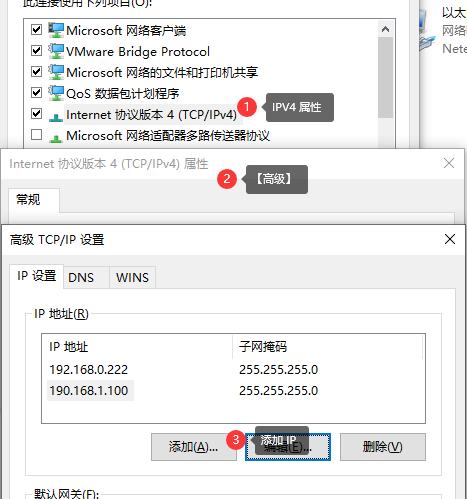This screenshot has width=467, height=499.
Task: Select QoS 数据包计划程序 list item
Action: tap(122, 94)
